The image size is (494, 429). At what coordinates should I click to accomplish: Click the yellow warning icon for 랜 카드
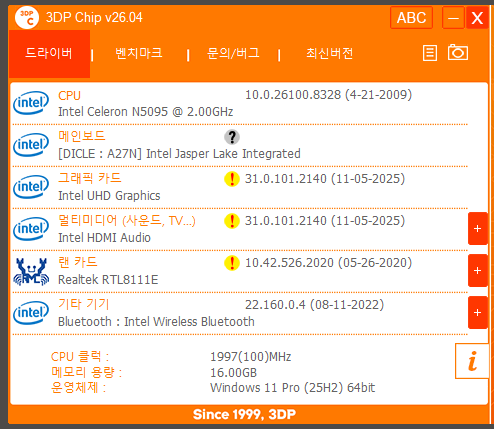(x=232, y=263)
